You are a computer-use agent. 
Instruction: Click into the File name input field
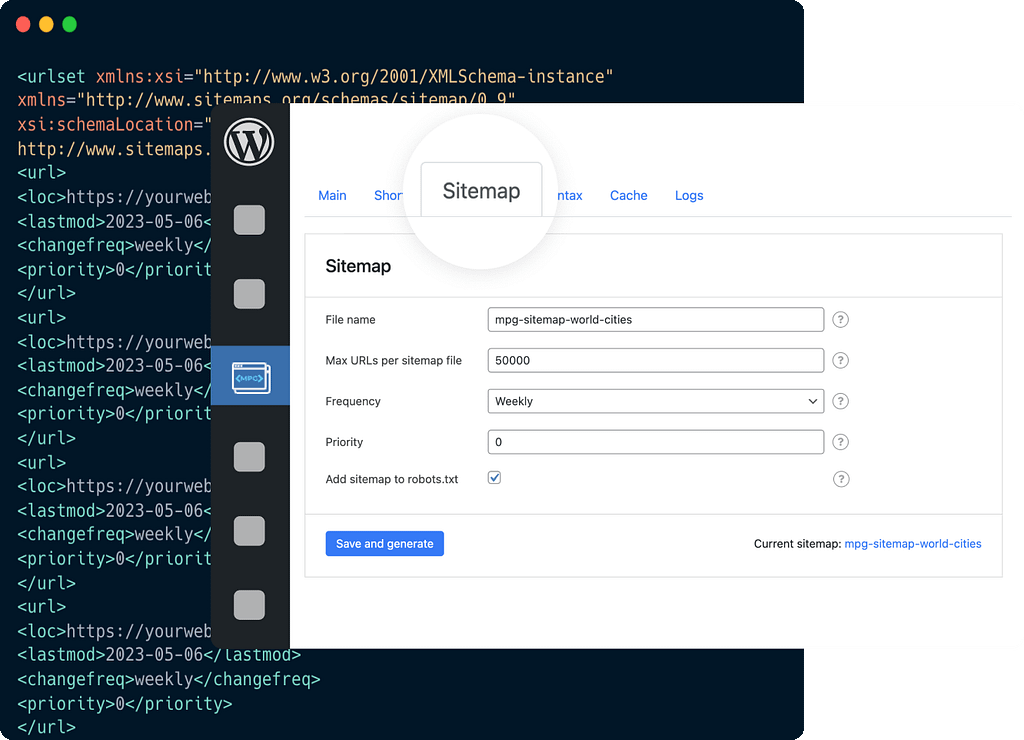point(655,320)
